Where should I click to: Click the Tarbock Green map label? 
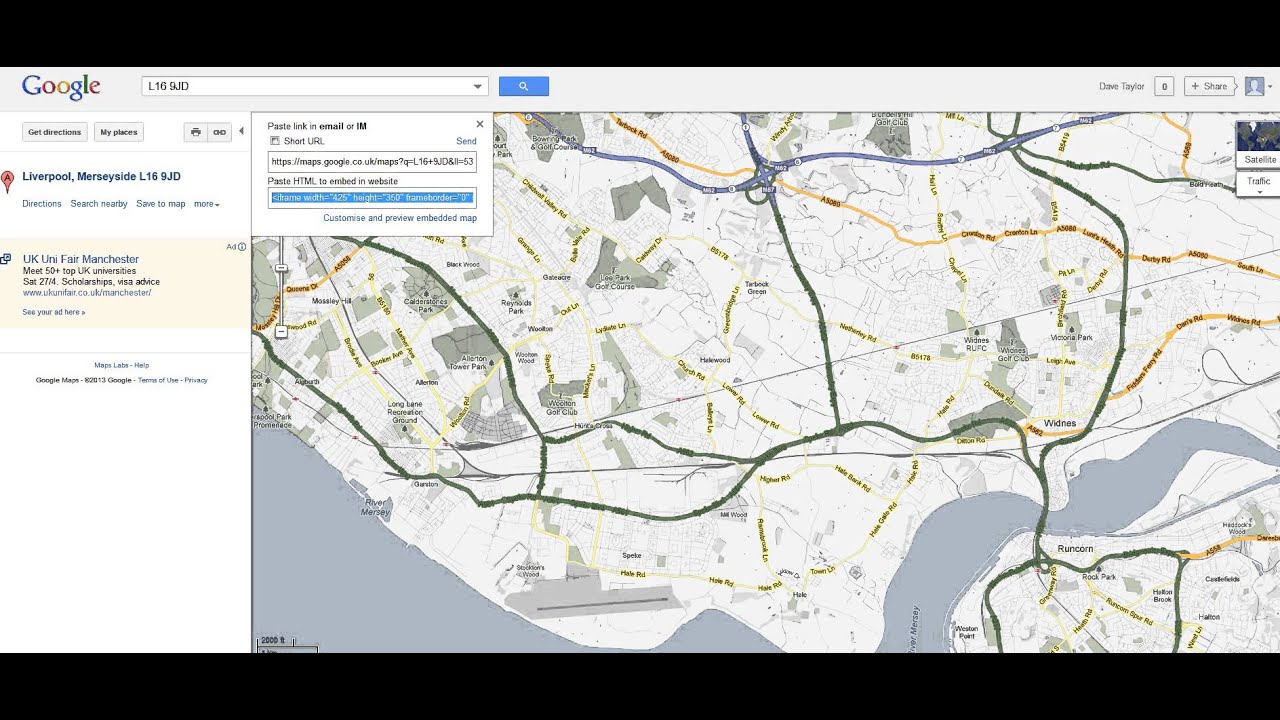[757, 287]
